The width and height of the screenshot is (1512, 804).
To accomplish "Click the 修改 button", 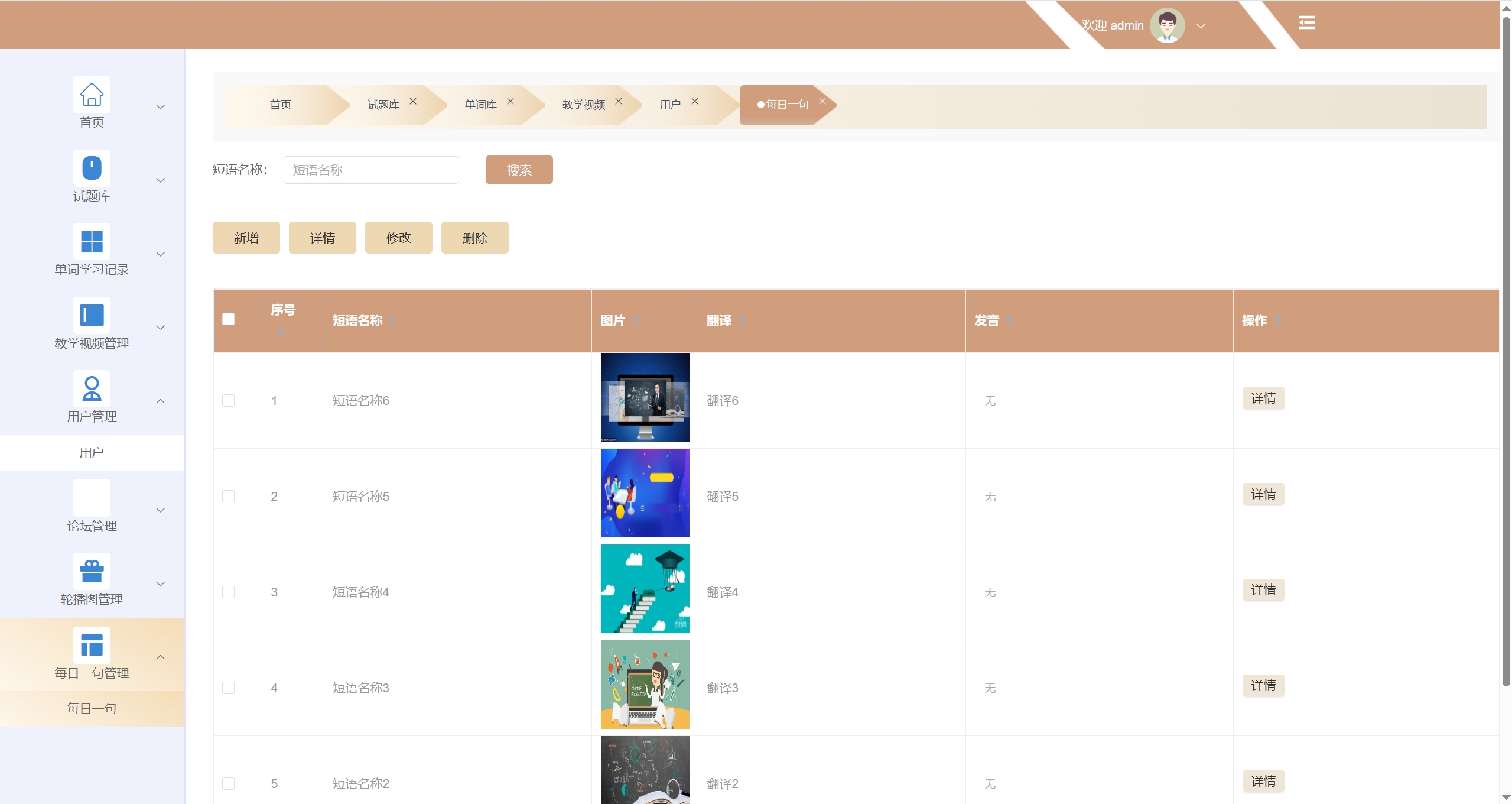I will pyautogui.click(x=399, y=238).
